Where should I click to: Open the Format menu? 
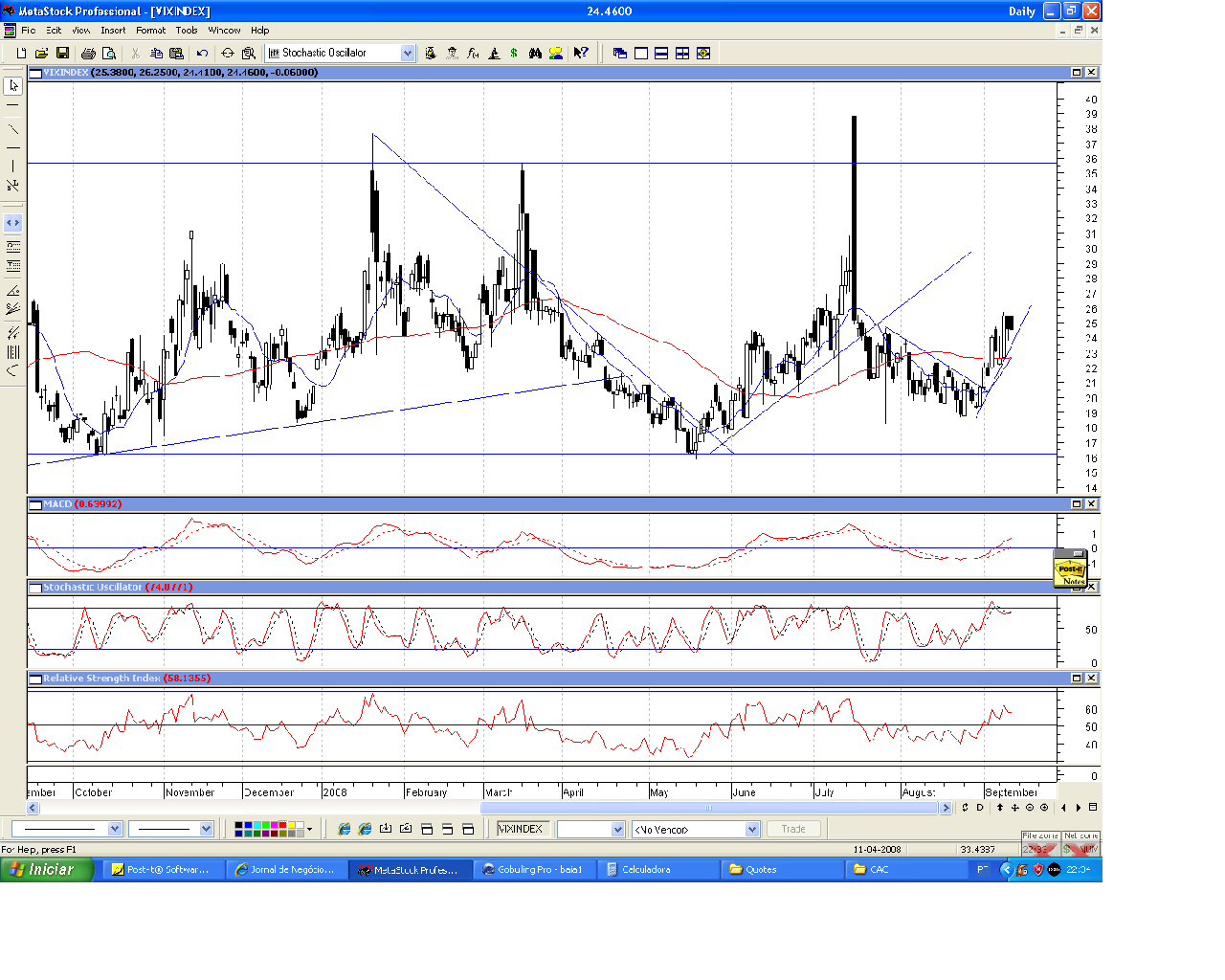[x=150, y=31]
